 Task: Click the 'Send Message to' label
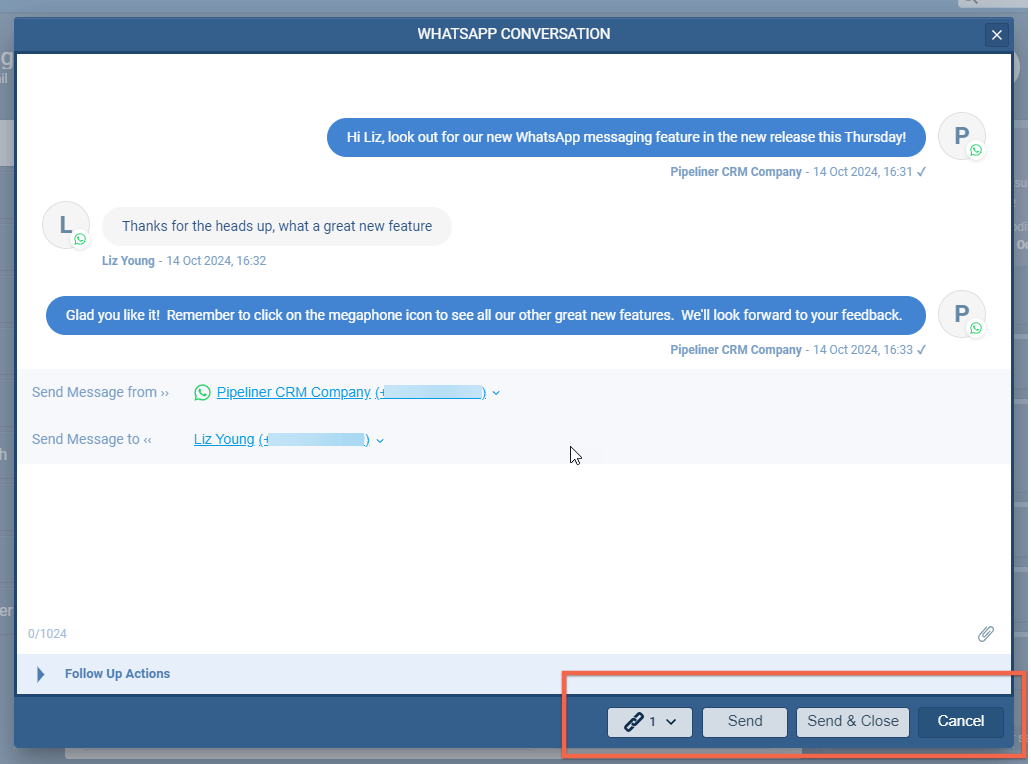pyautogui.click(x=91, y=439)
